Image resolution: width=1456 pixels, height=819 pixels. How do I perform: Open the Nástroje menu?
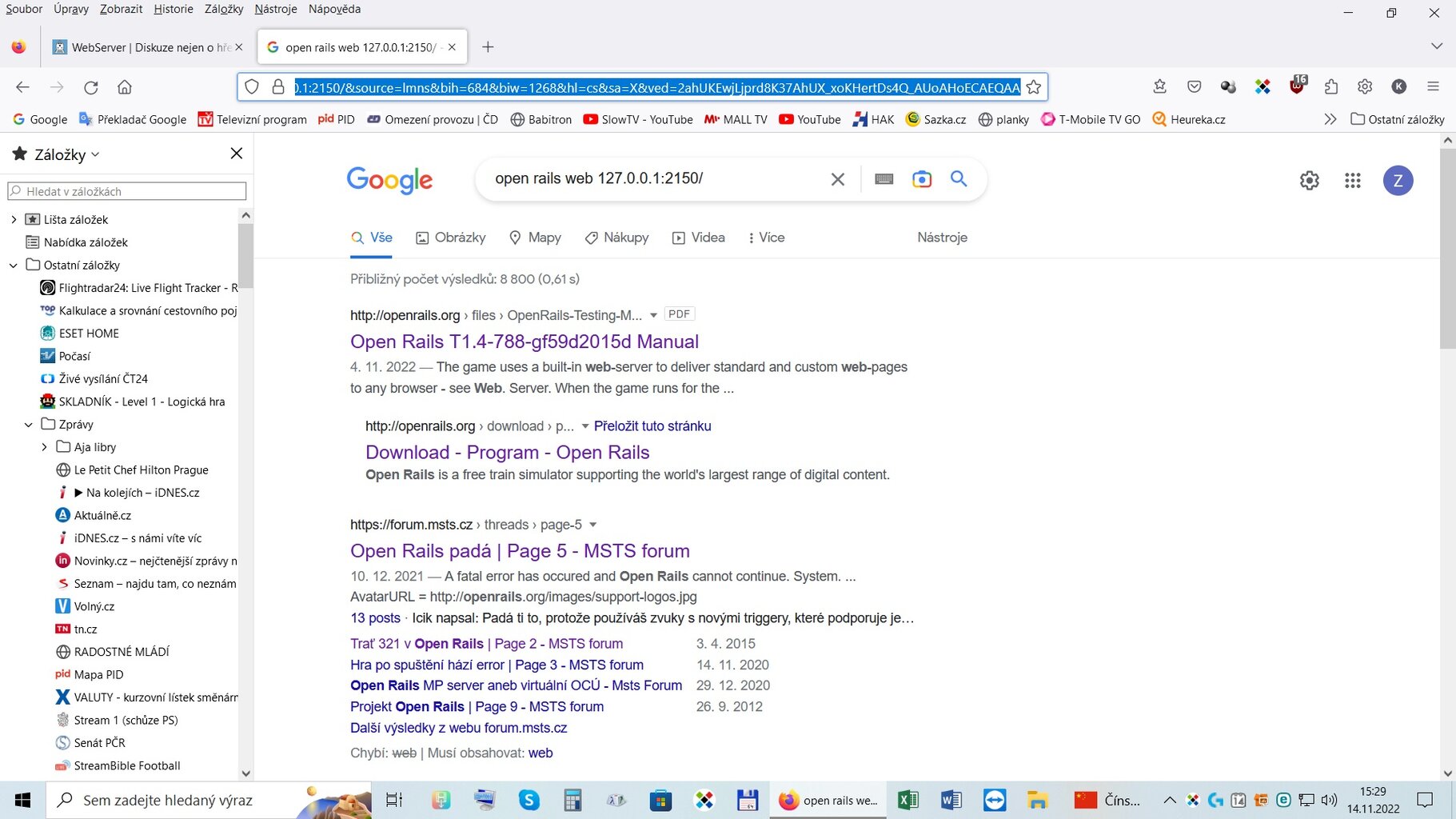click(276, 9)
